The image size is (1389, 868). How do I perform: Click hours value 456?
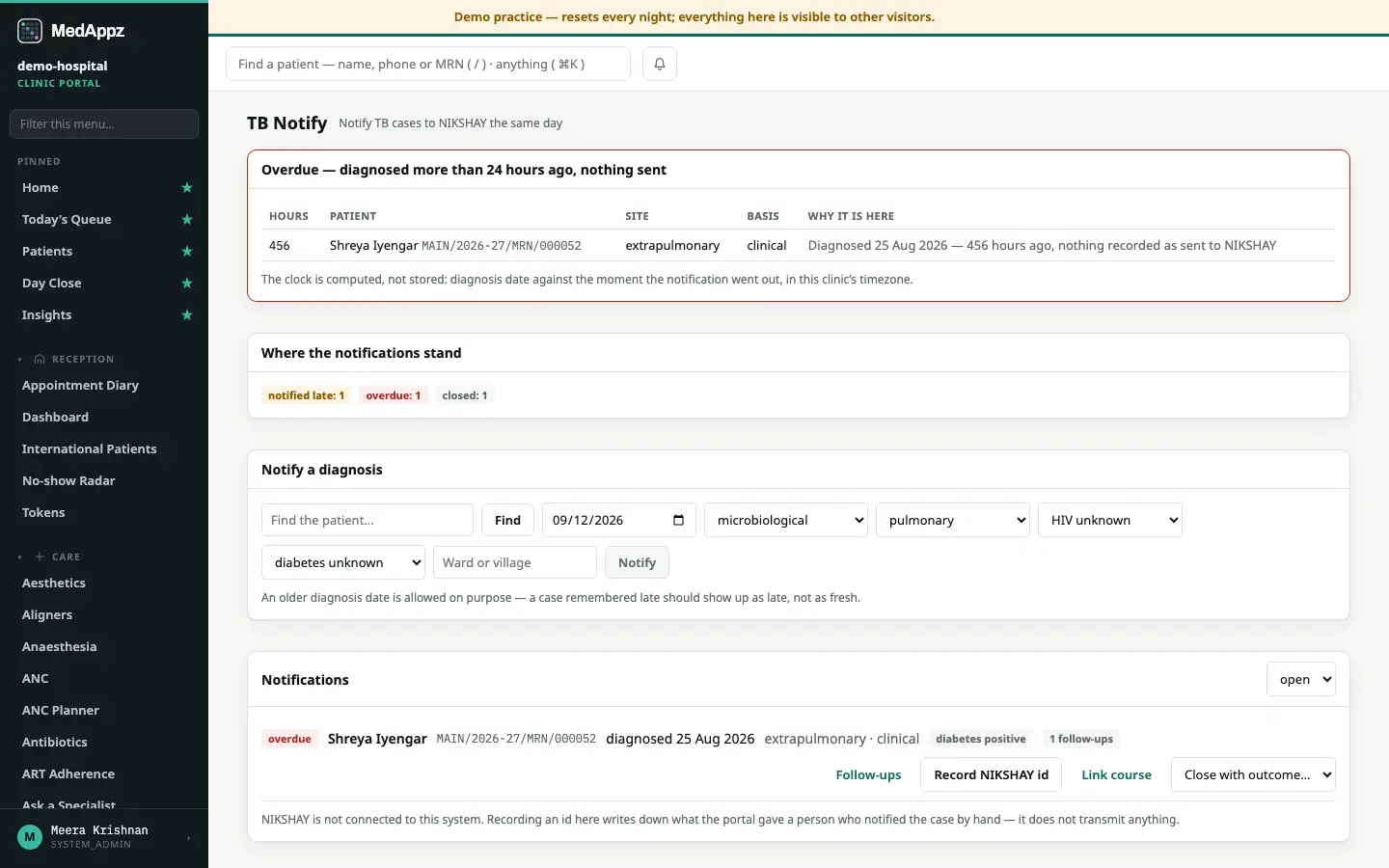click(280, 245)
